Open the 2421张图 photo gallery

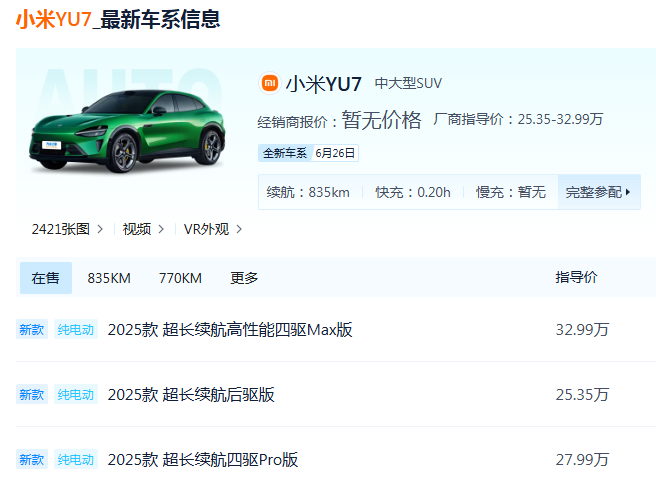tap(67, 229)
